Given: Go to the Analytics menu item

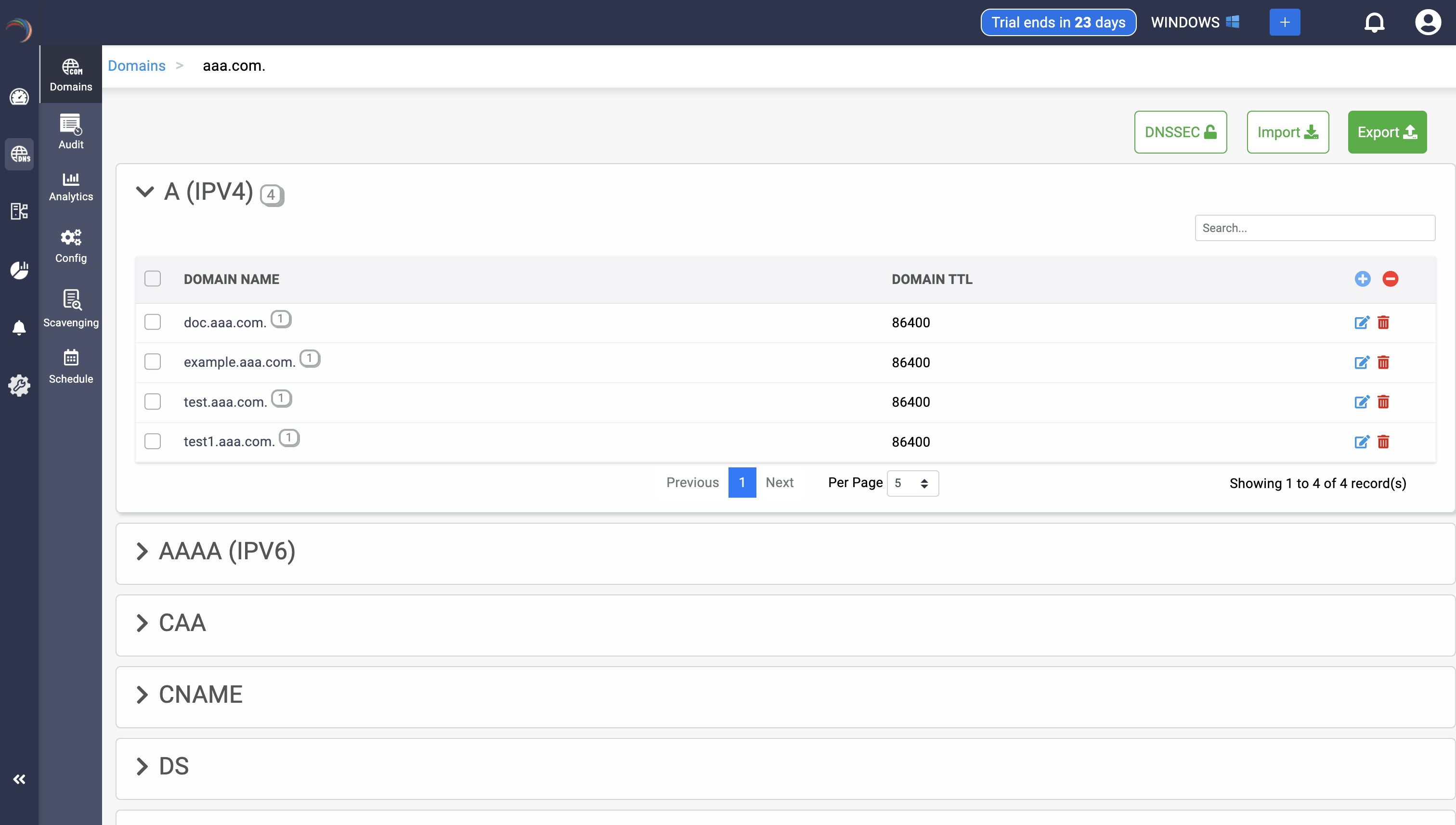Looking at the screenshot, I should pyautogui.click(x=71, y=186).
